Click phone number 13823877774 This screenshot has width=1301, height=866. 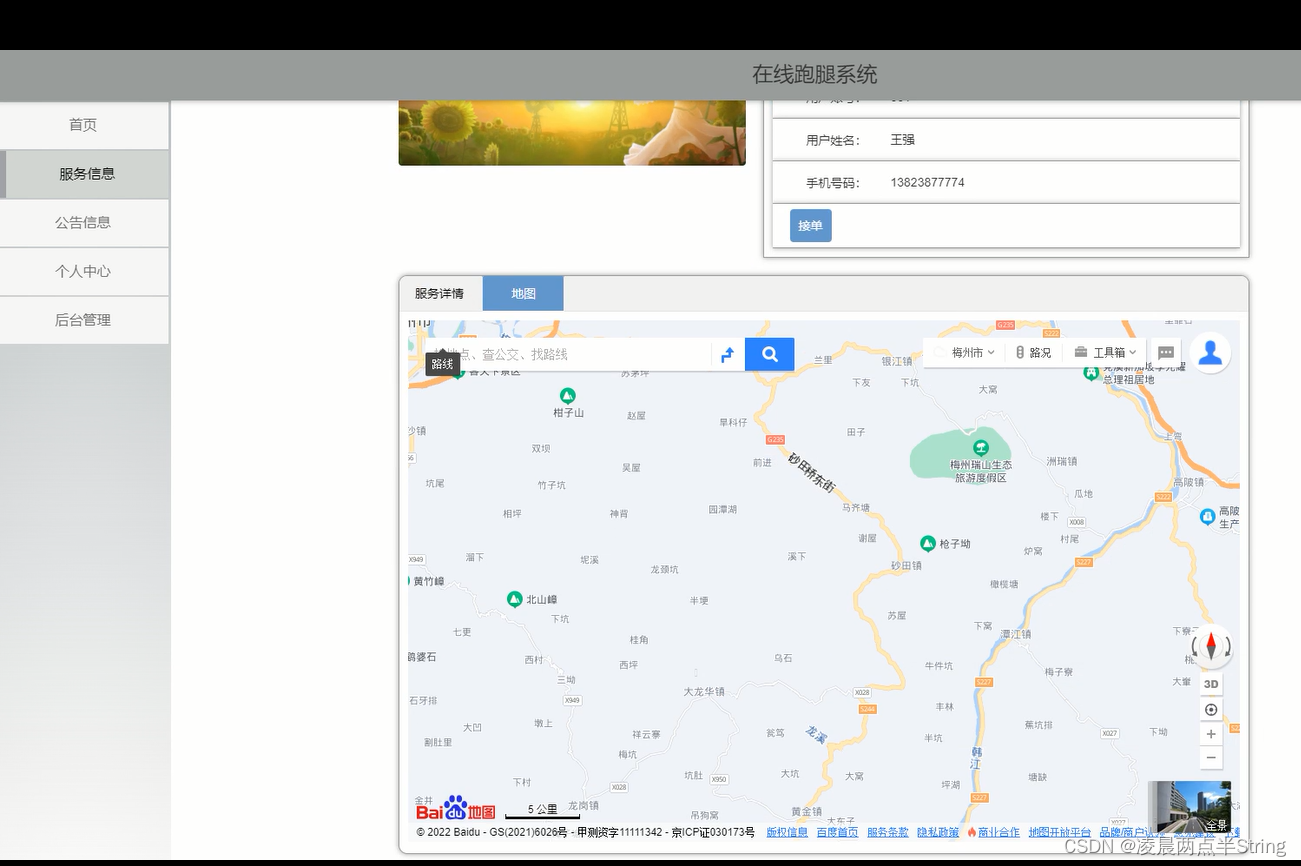927,183
